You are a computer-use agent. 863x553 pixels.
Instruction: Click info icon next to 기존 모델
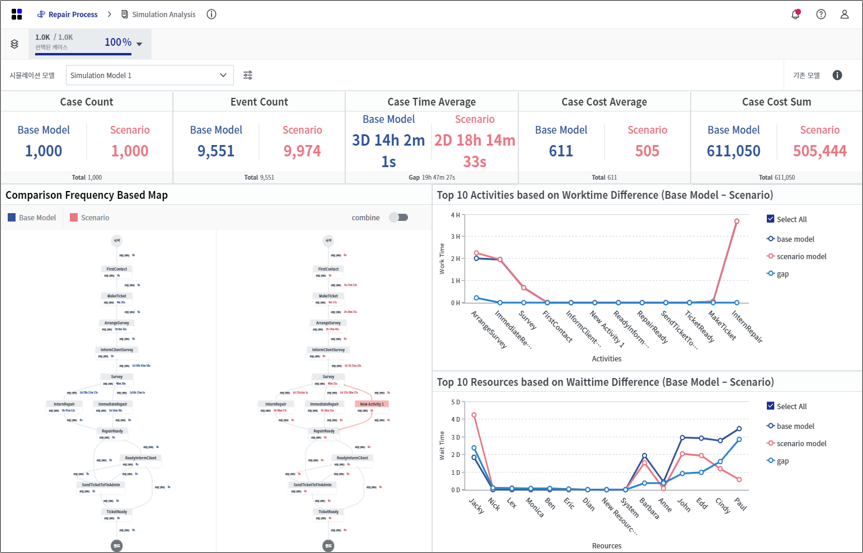[x=837, y=76]
